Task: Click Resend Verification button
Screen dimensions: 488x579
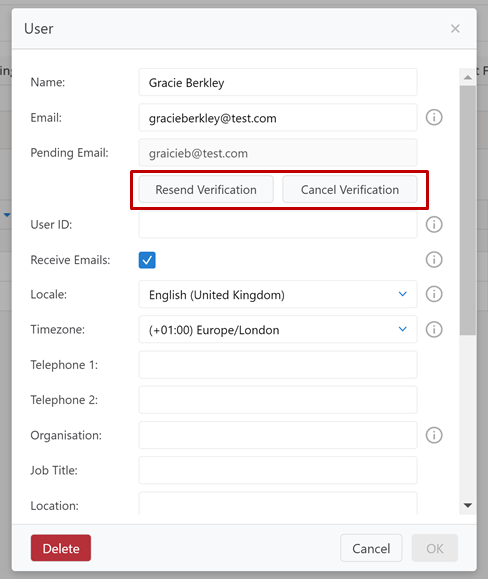Action: pos(206,189)
